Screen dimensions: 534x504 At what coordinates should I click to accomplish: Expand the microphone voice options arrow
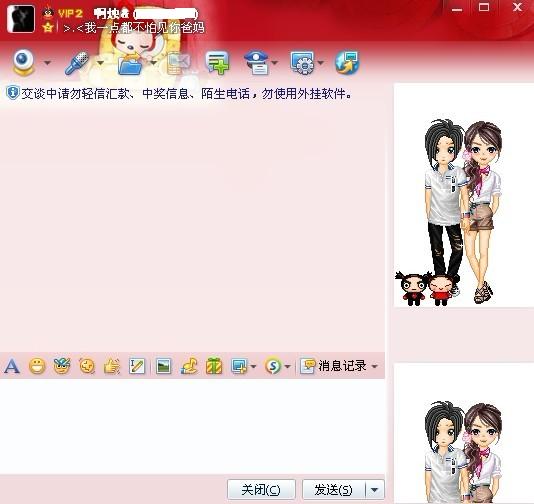100,63
